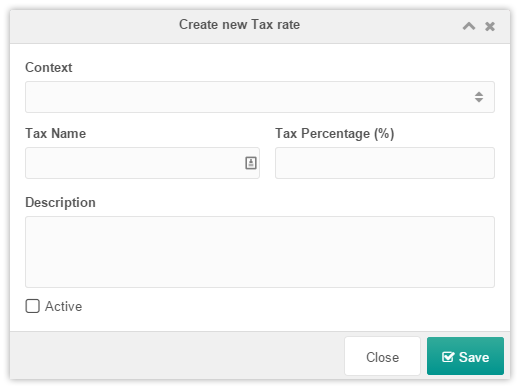Click the Tax Name label
Image resolution: width=520 pixels, height=389 pixels.
click(56, 133)
